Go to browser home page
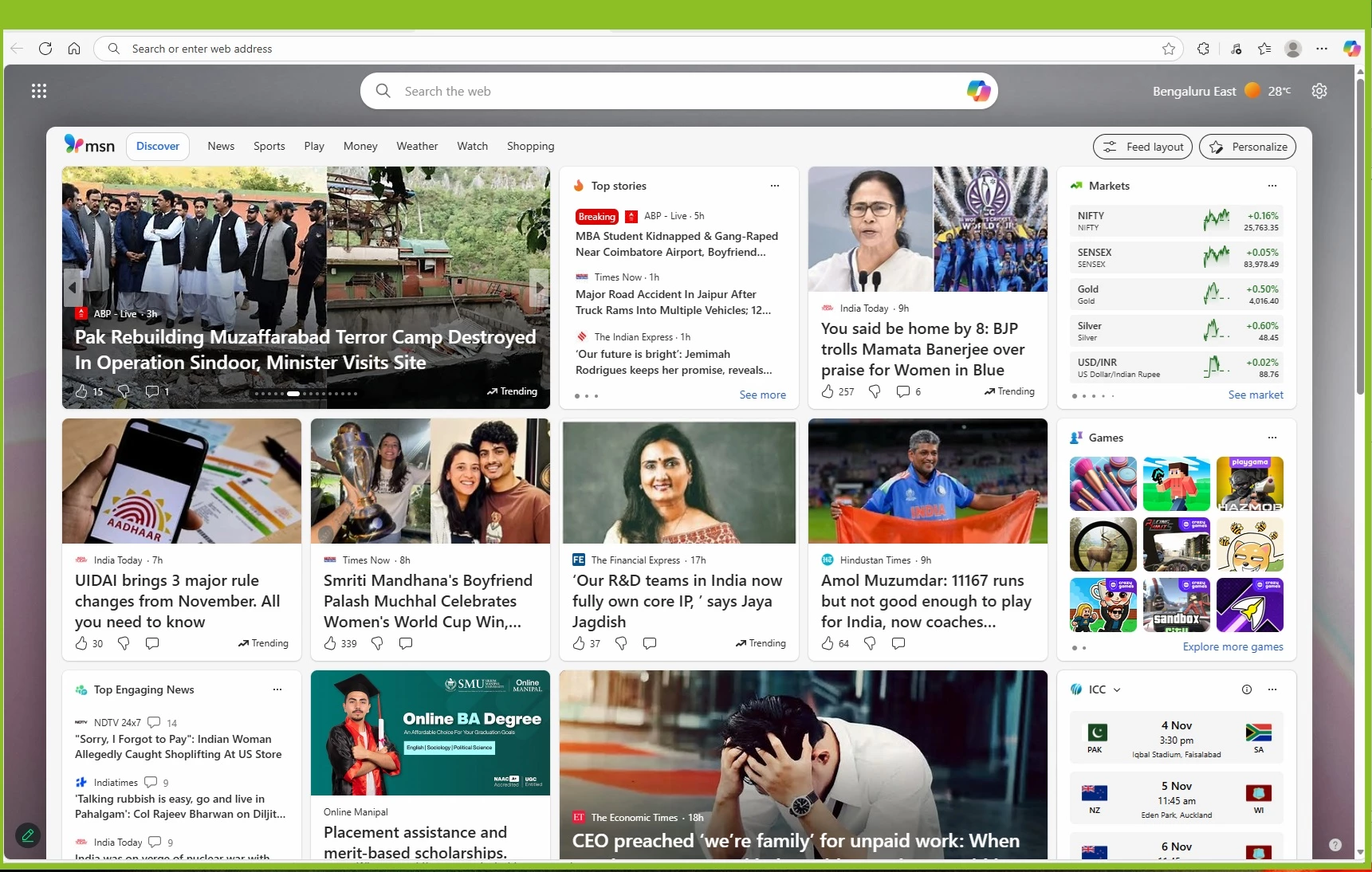Image resolution: width=1372 pixels, height=872 pixels. (x=74, y=49)
